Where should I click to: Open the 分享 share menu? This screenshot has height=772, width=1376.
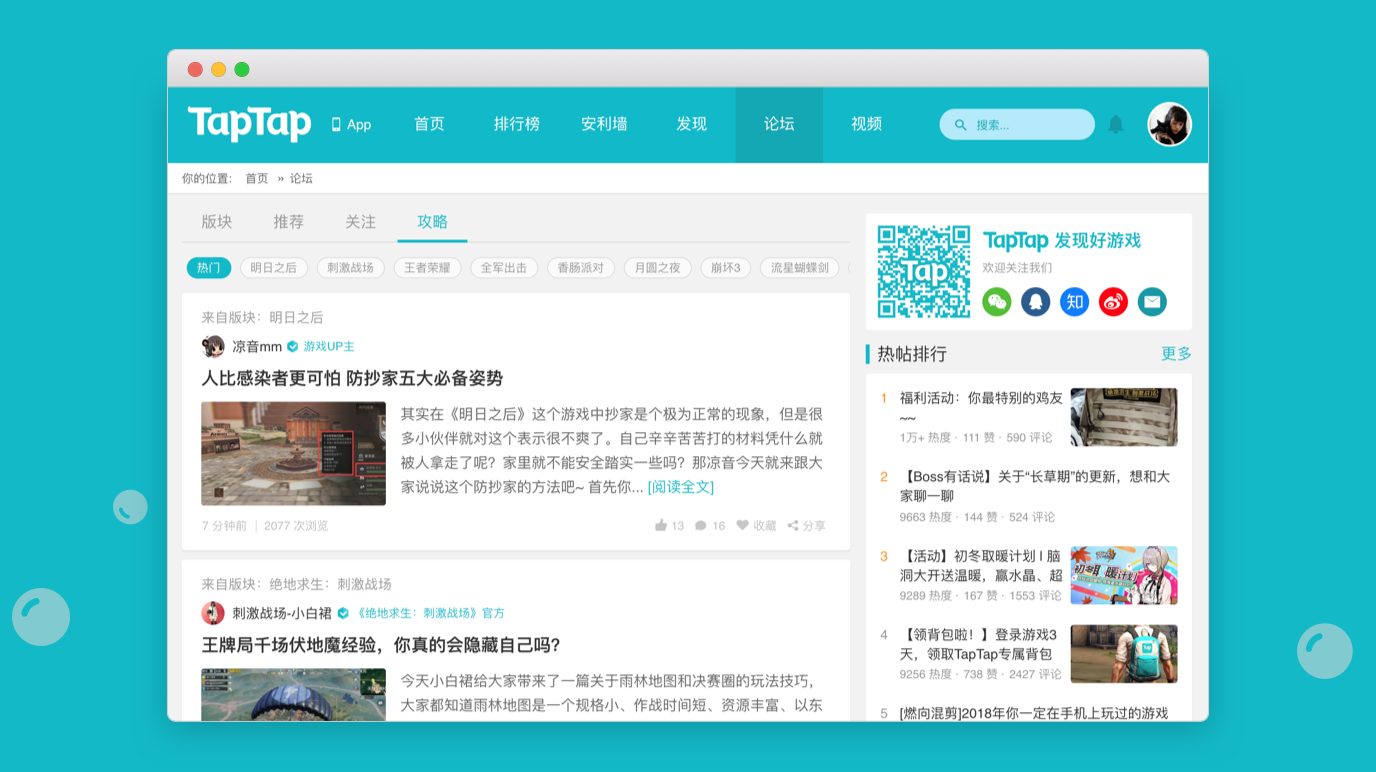tap(806, 526)
